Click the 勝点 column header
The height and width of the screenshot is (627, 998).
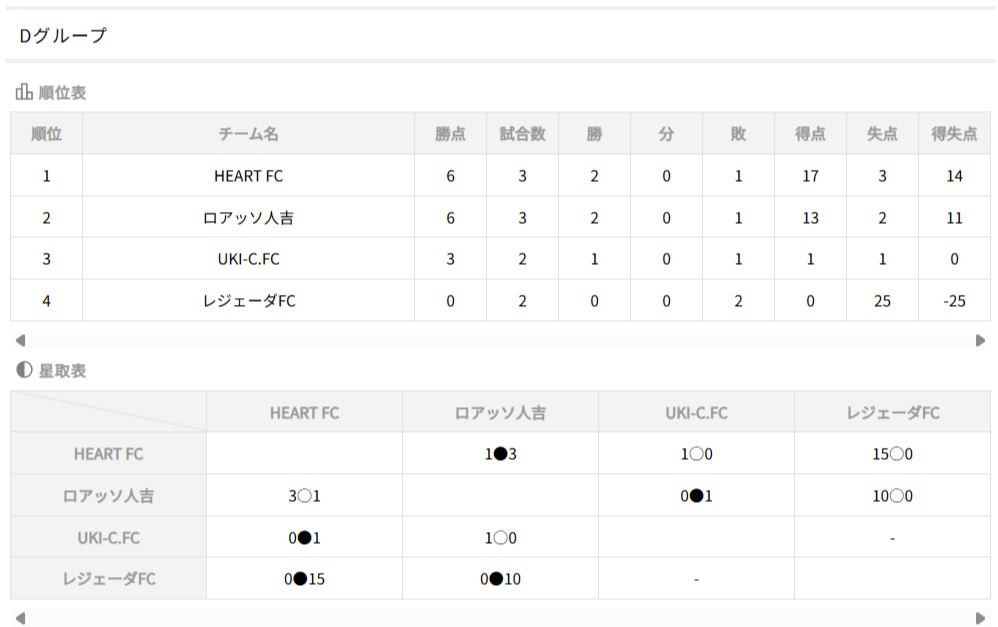[x=450, y=134]
